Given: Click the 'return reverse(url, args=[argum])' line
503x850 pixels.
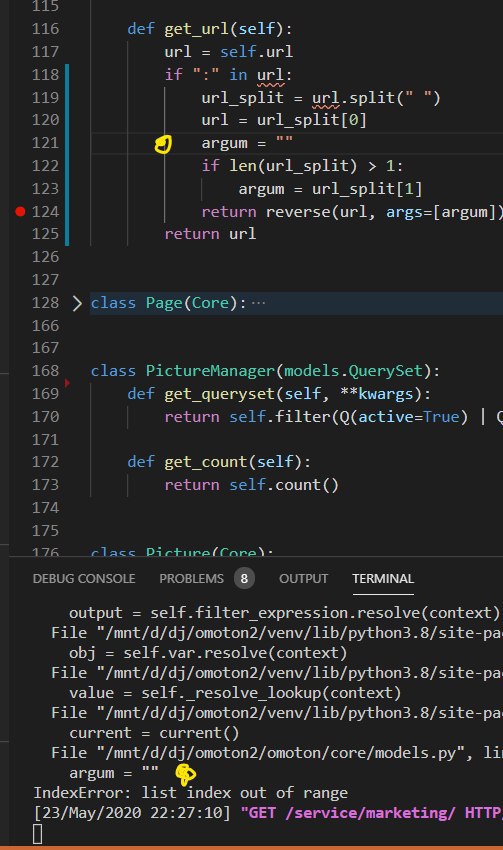Looking at the screenshot, I should [352, 211].
